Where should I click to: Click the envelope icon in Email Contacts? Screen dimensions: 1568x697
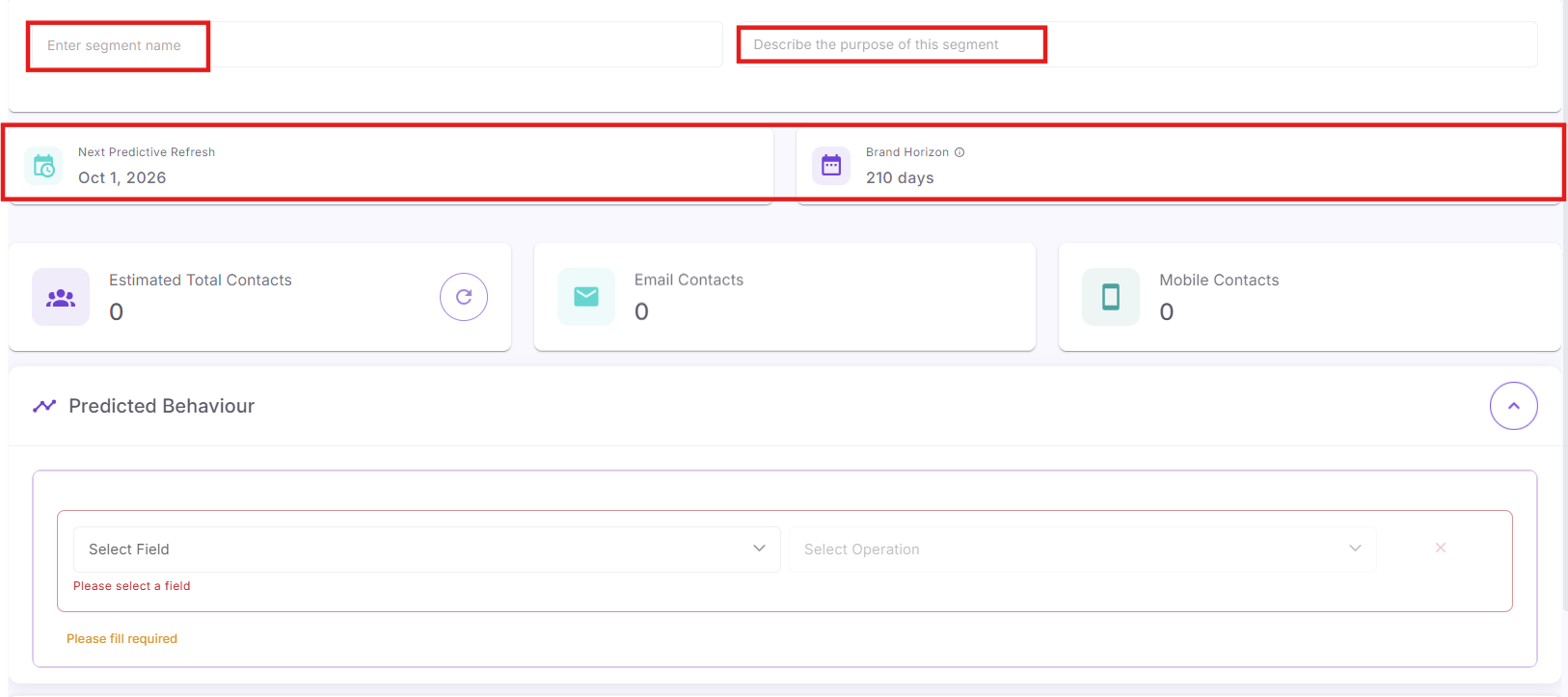pyautogui.click(x=586, y=297)
